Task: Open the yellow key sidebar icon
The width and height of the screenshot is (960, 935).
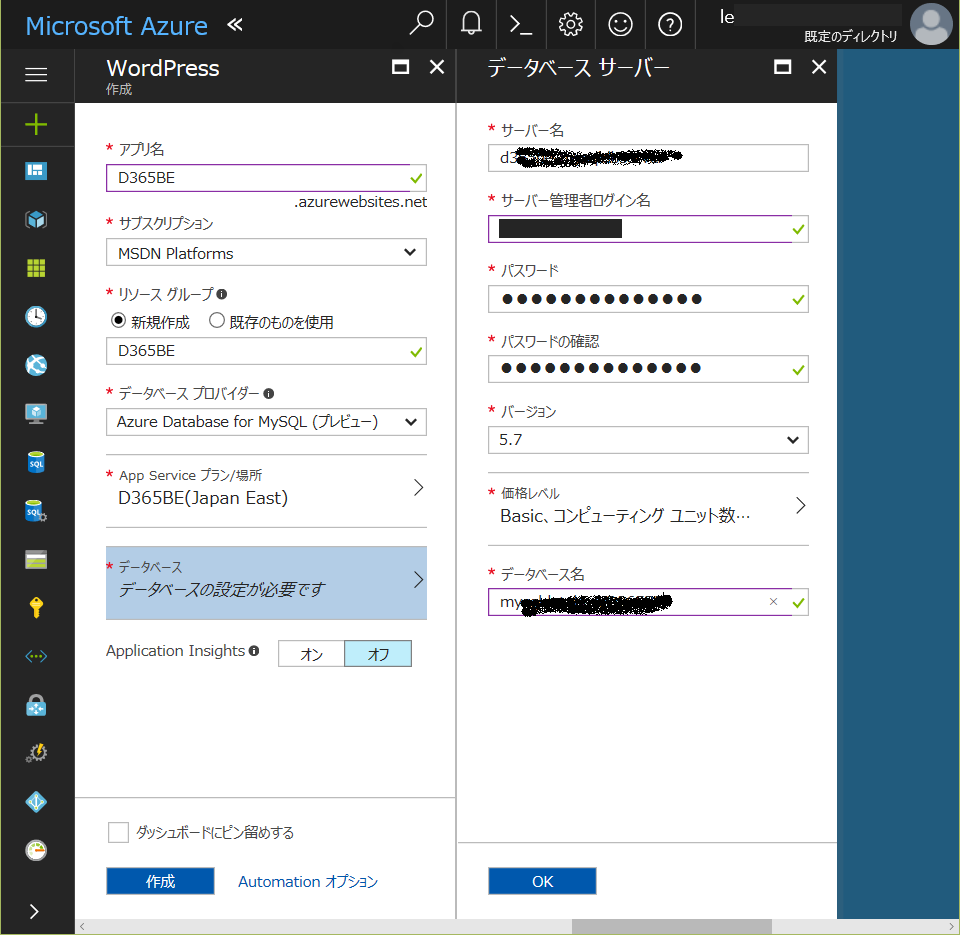Action: [36, 607]
